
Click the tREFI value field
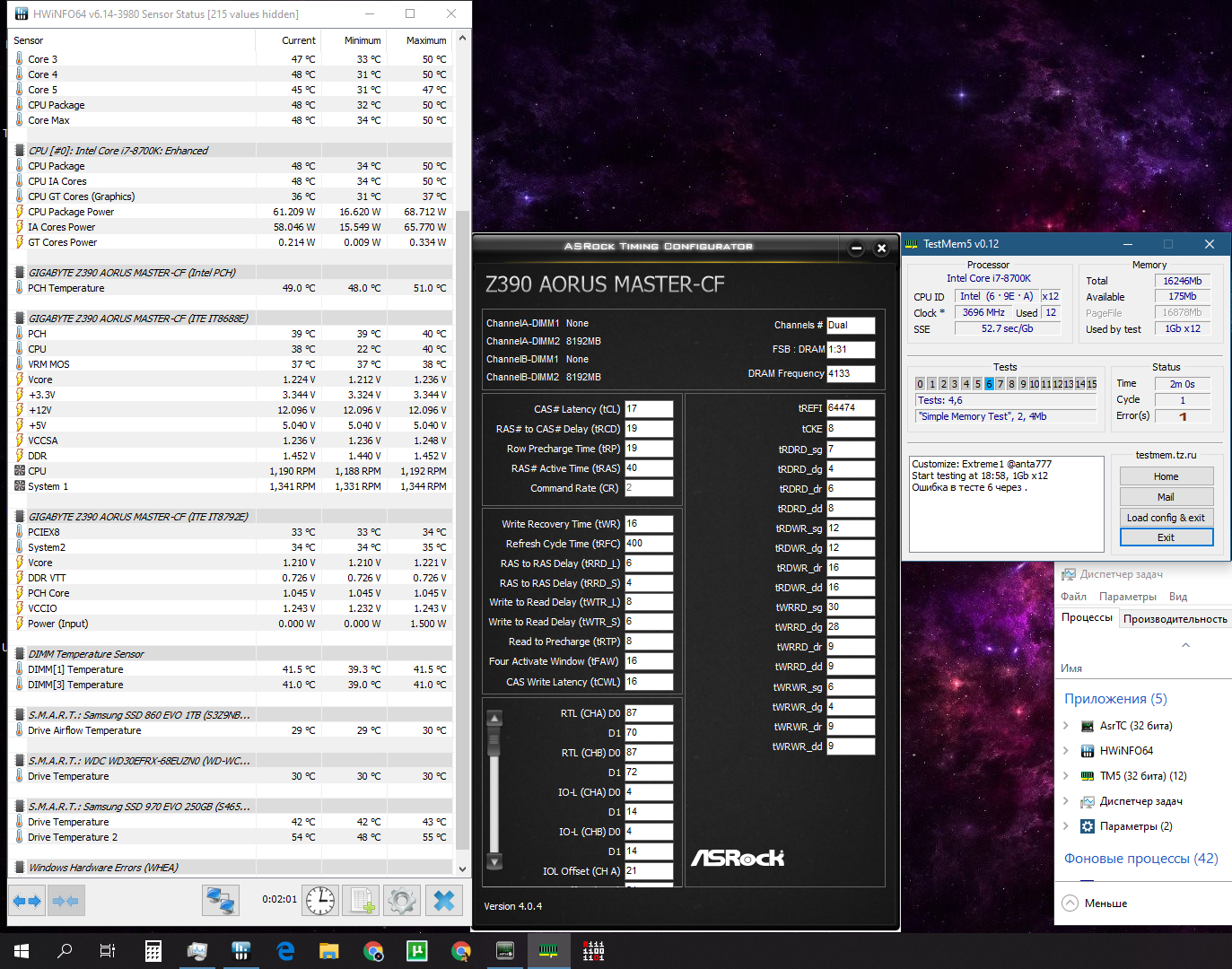[851, 408]
